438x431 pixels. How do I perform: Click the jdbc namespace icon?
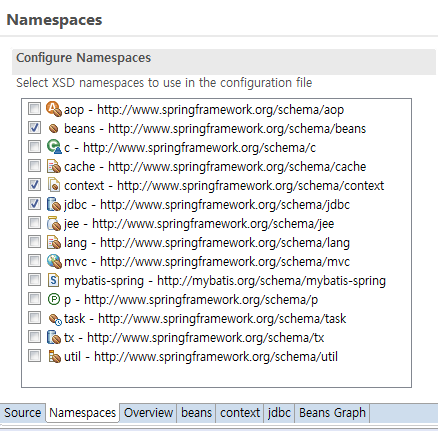click(54, 204)
